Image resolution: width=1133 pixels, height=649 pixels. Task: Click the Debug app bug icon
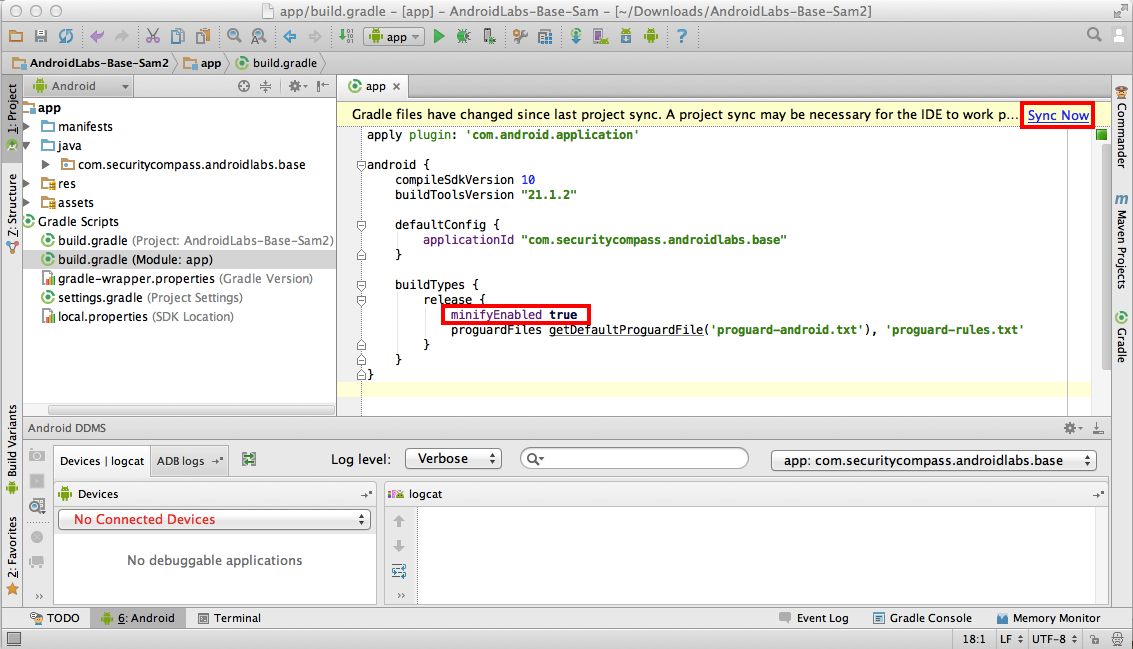(463, 36)
